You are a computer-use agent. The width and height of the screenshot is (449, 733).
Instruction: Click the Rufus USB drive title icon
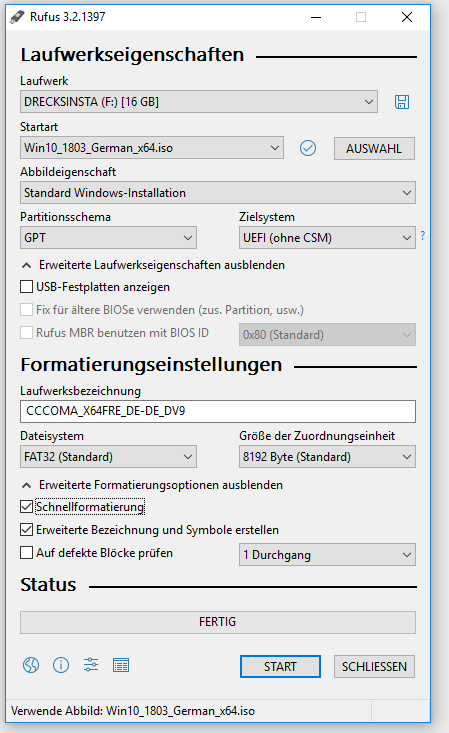tap(17, 17)
